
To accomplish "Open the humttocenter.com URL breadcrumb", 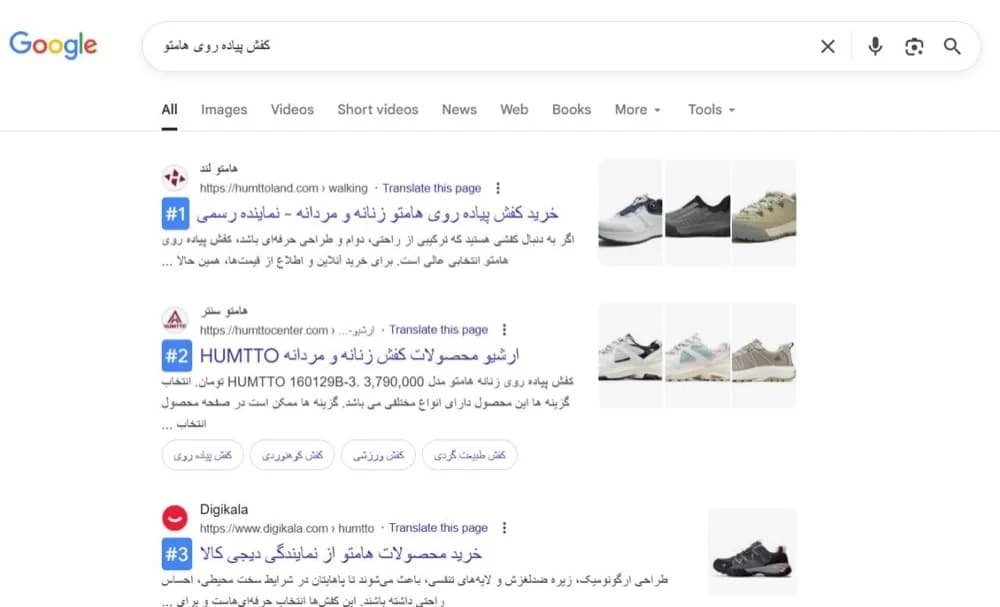I will click(287, 330).
